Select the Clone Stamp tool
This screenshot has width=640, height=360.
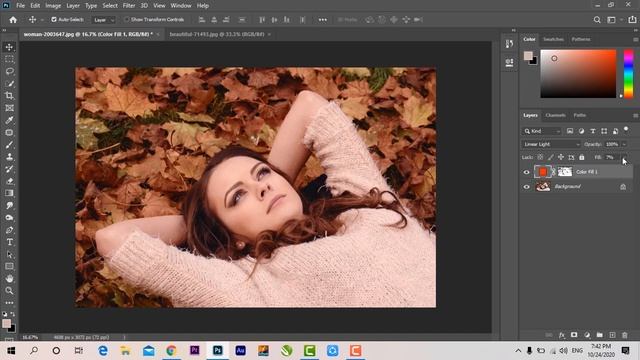pyautogui.click(x=9, y=157)
